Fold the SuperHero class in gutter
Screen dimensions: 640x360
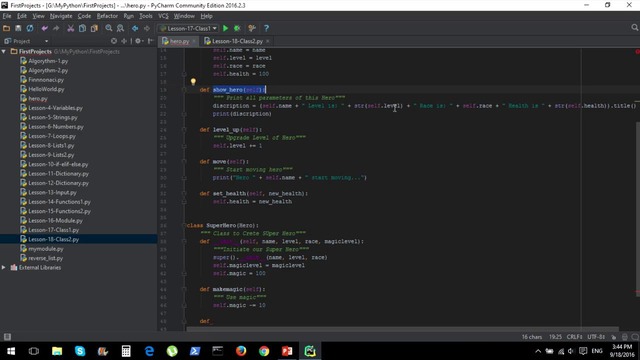coord(184,225)
